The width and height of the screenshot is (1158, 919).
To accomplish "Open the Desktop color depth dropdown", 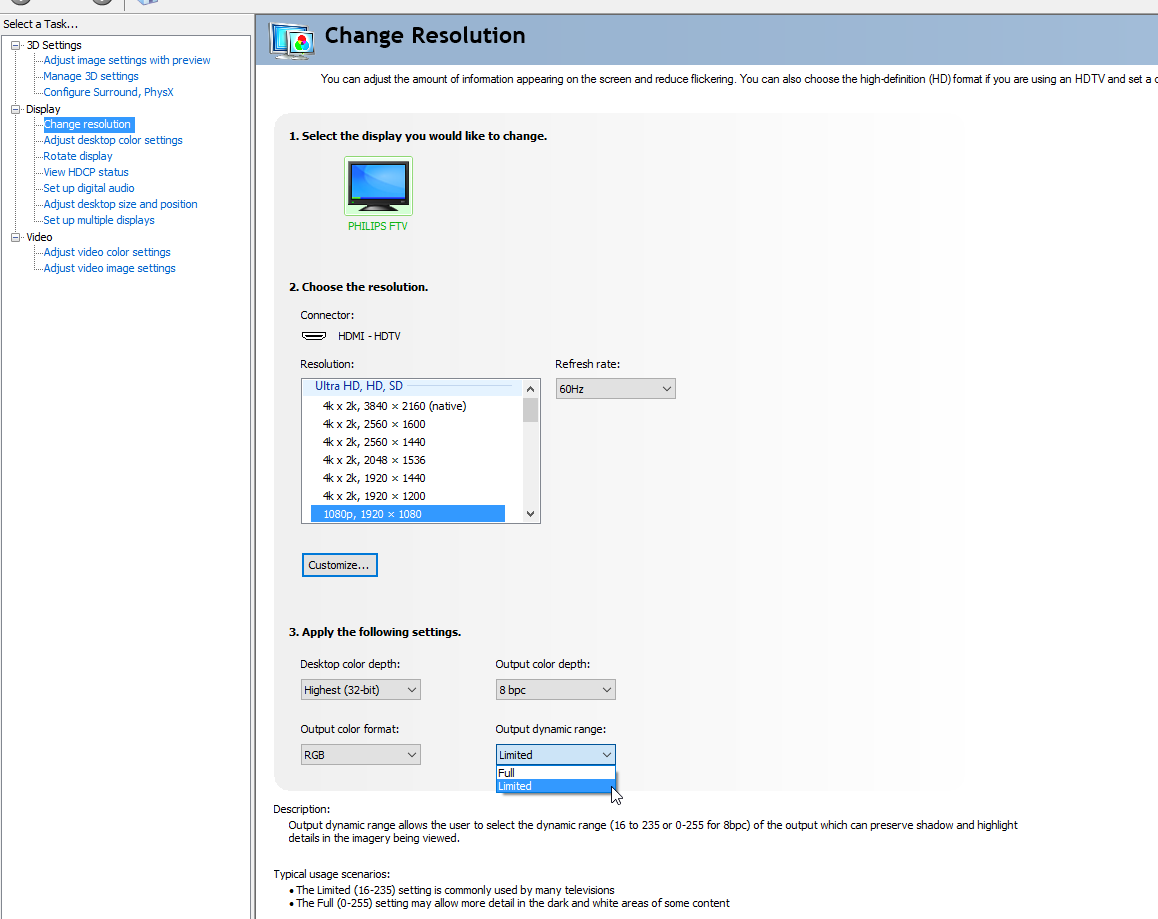I will pos(360,690).
